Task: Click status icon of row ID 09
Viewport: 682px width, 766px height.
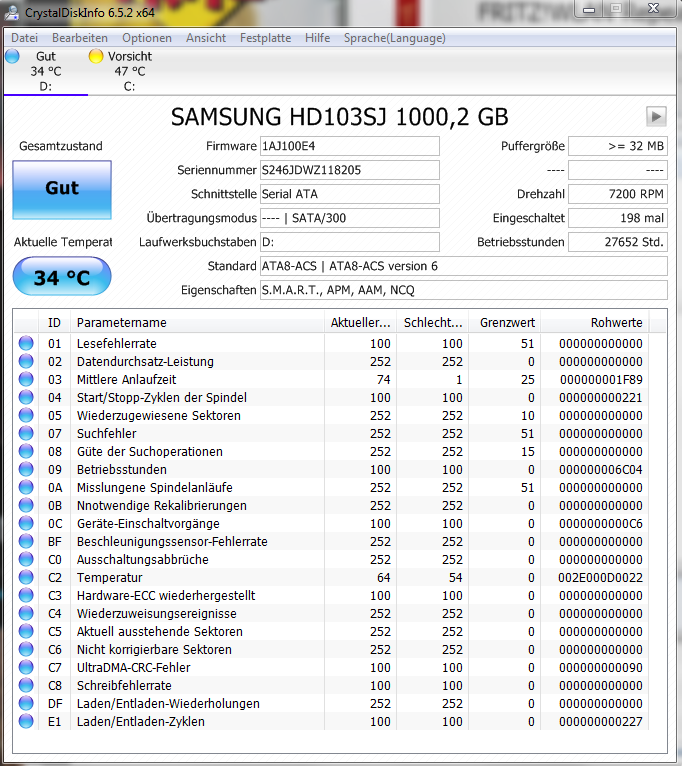Action: [x=26, y=469]
